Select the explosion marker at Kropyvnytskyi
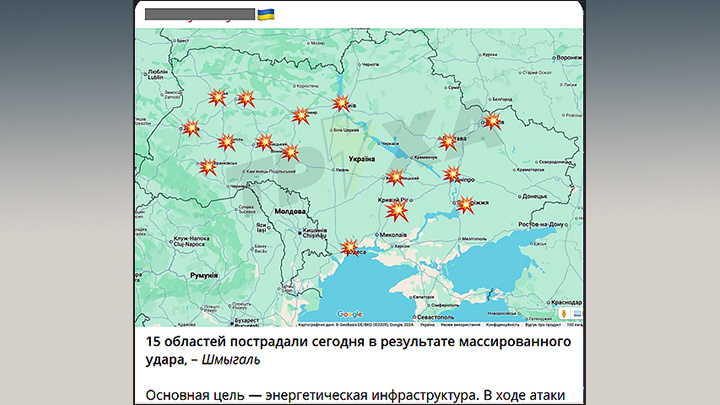The width and height of the screenshot is (720, 405). [395, 177]
